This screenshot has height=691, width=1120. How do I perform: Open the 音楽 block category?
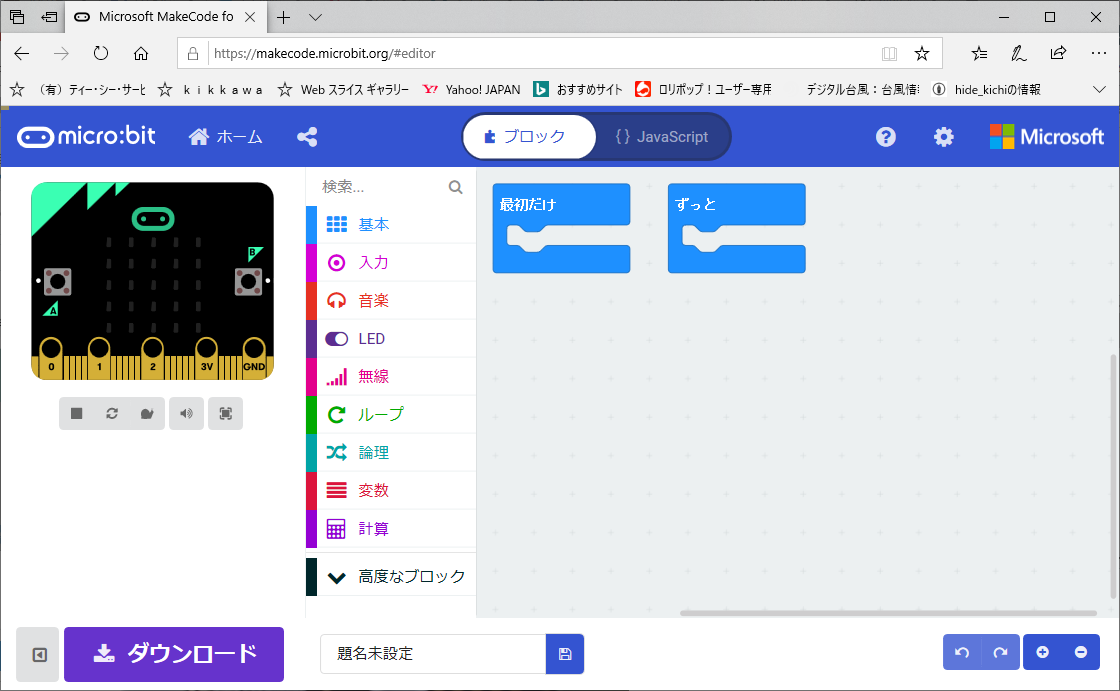[391, 300]
